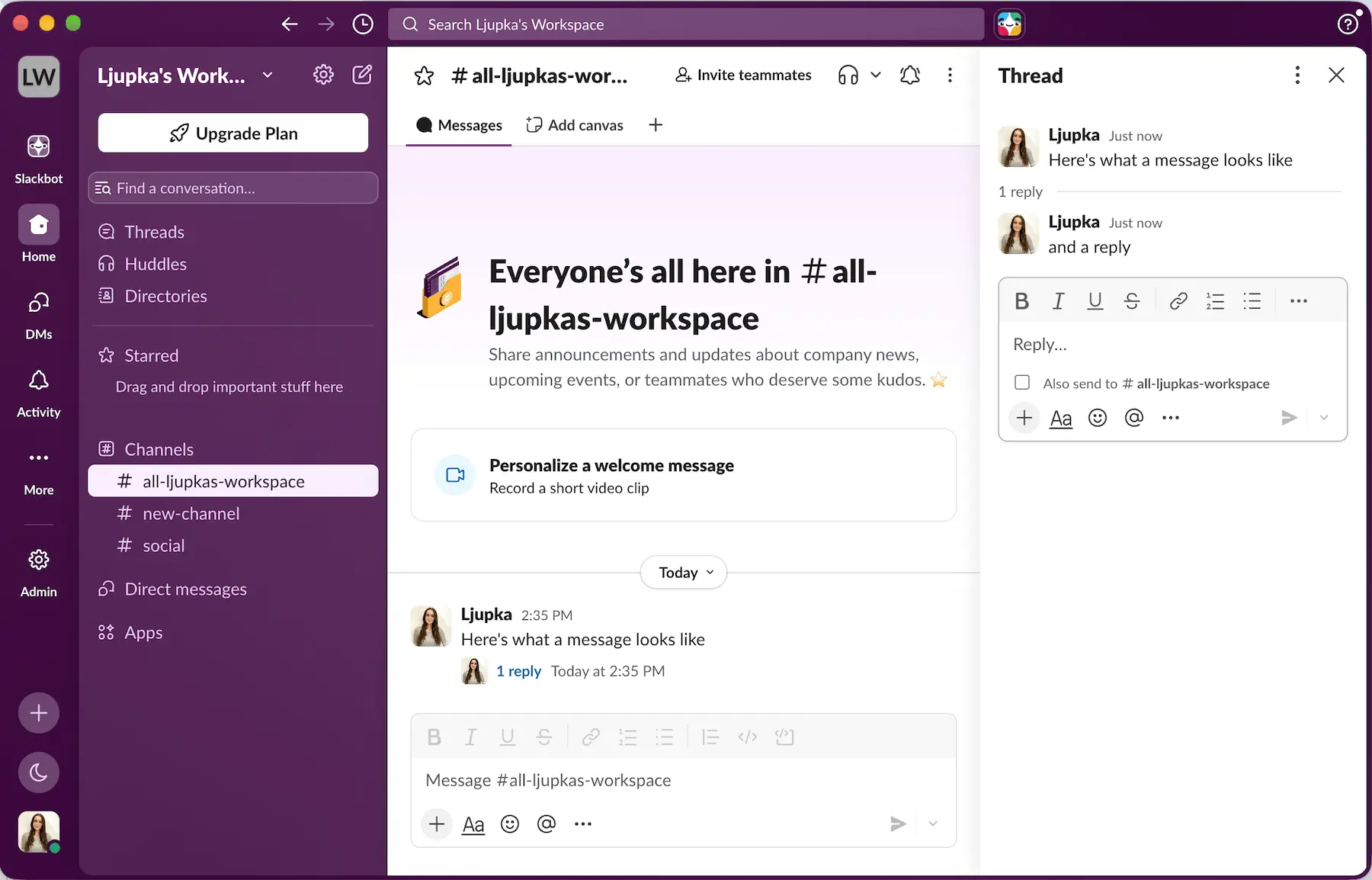This screenshot has height=880, width=1372.
Task: Open send options chevron in channel composer
Action: click(933, 824)
